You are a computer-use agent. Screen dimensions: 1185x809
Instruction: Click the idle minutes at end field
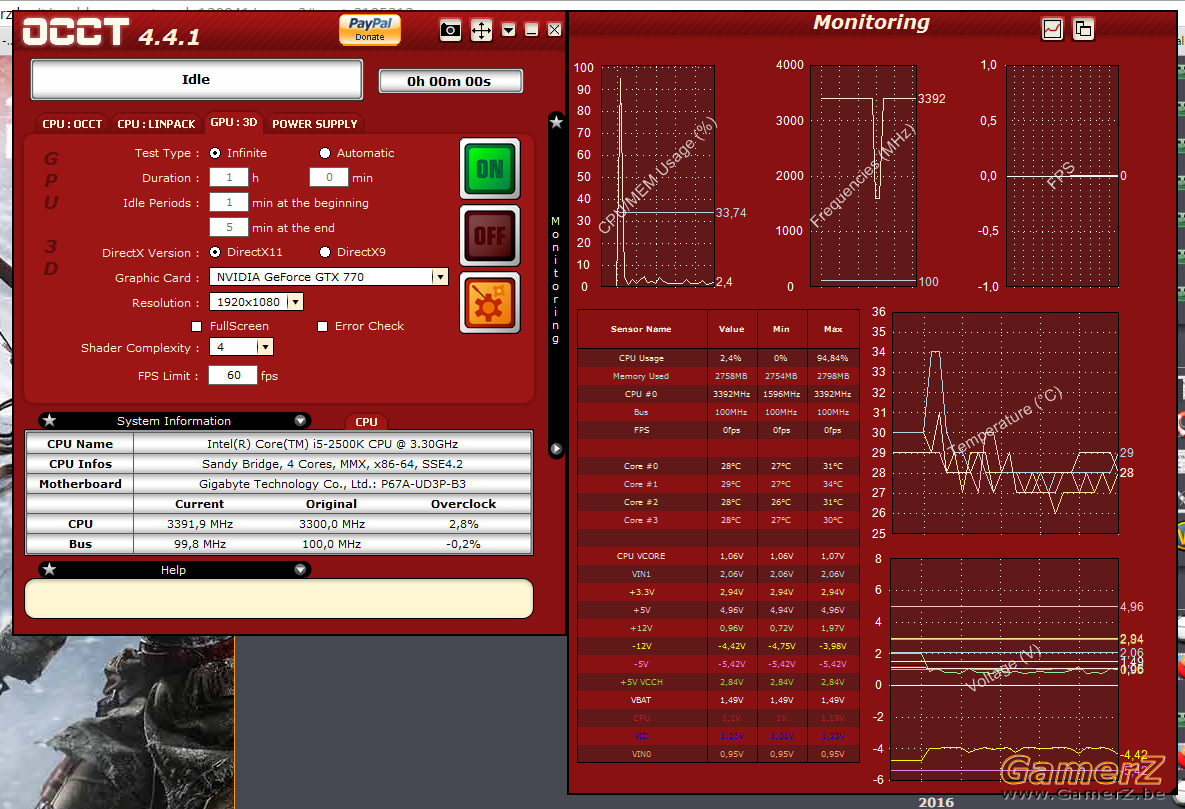pos(229,228)
